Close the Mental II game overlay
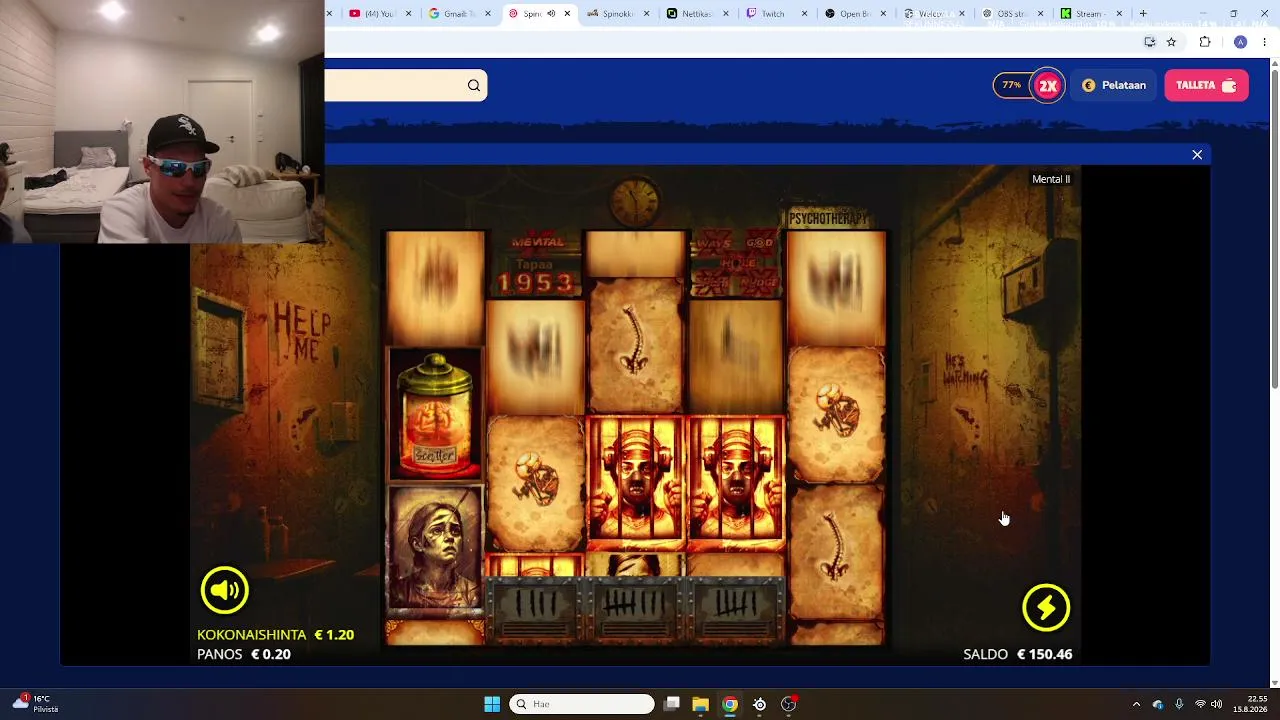The width and height of the screenshot is (1280, 720). click(x=1197, y=155)
